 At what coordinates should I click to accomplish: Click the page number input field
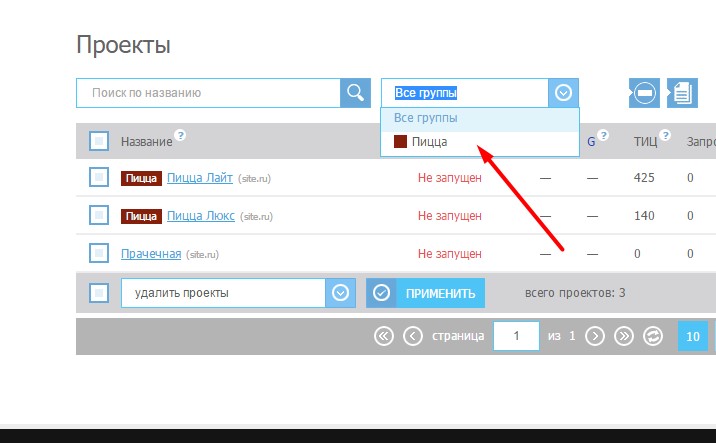[516, 336]
